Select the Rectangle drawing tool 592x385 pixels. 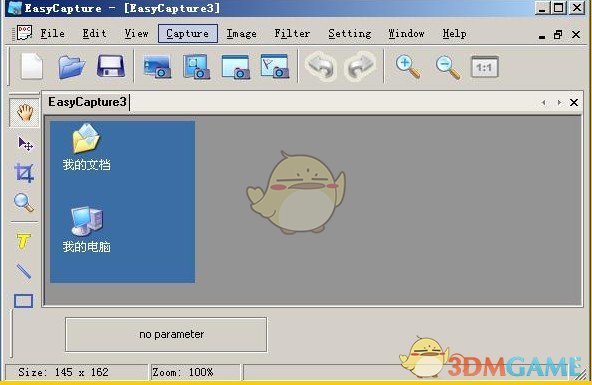tap(23, 301)
